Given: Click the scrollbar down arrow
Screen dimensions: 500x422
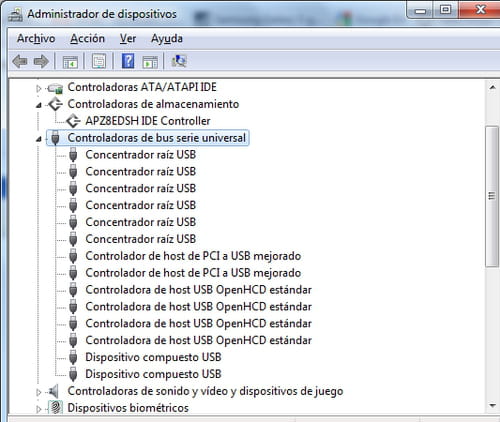Looking at the screenshot, I should coord(492,406).
